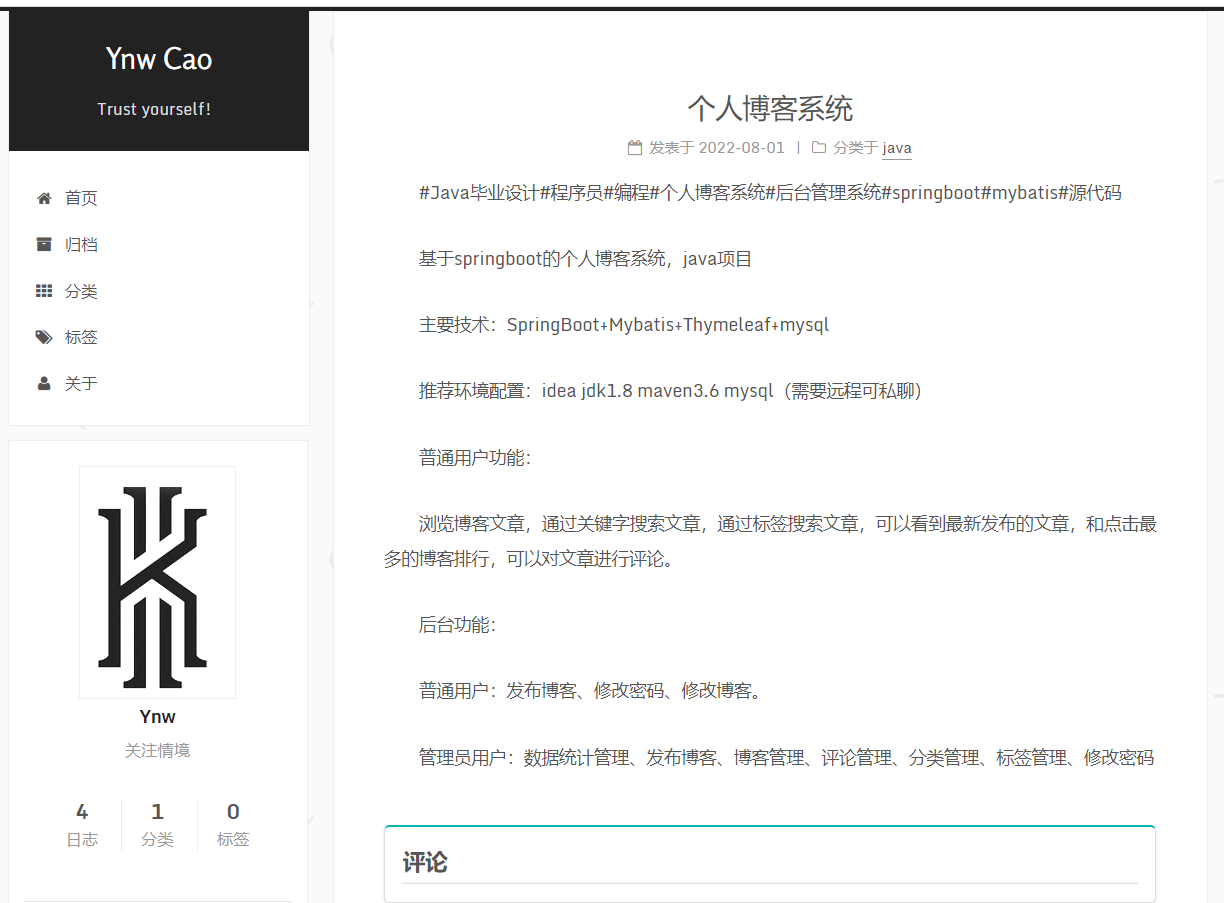Click the publish date 2022-08-01

tap(742, 148)
